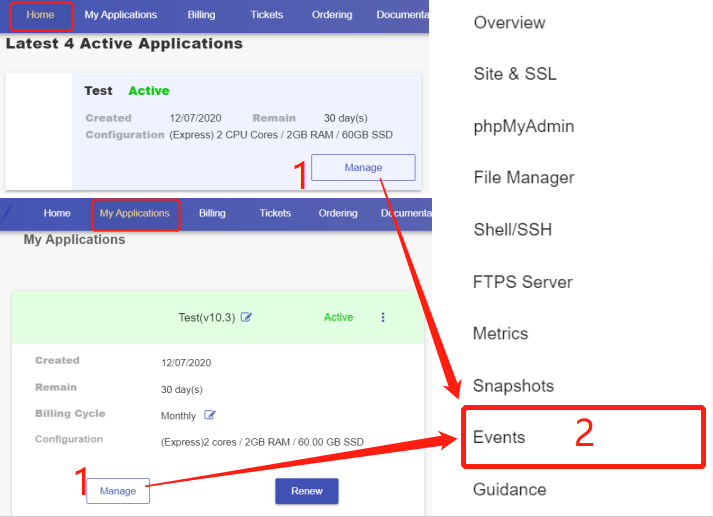The width and height of the screenshot is (713, 517).
Task: View Metrics from the side menu
Action: (x=500, y=334)
